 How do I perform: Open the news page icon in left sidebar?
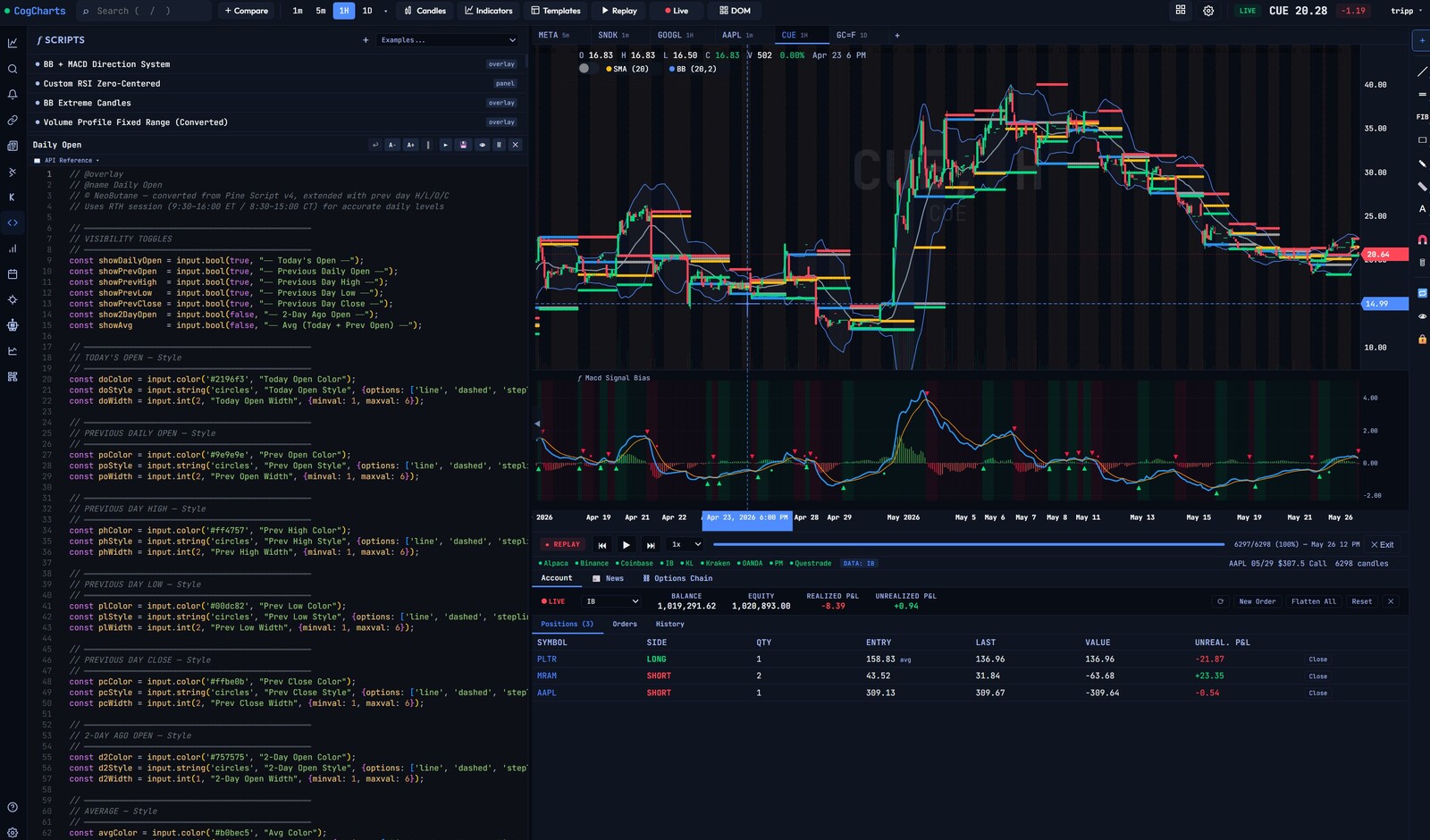pyautogui.click(x=13, y=146)
